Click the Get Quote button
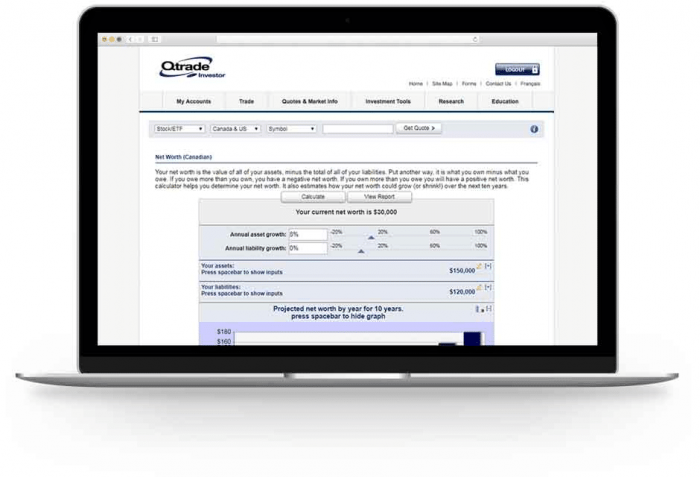This screenshot has height=477, width=700. point(419,128)
